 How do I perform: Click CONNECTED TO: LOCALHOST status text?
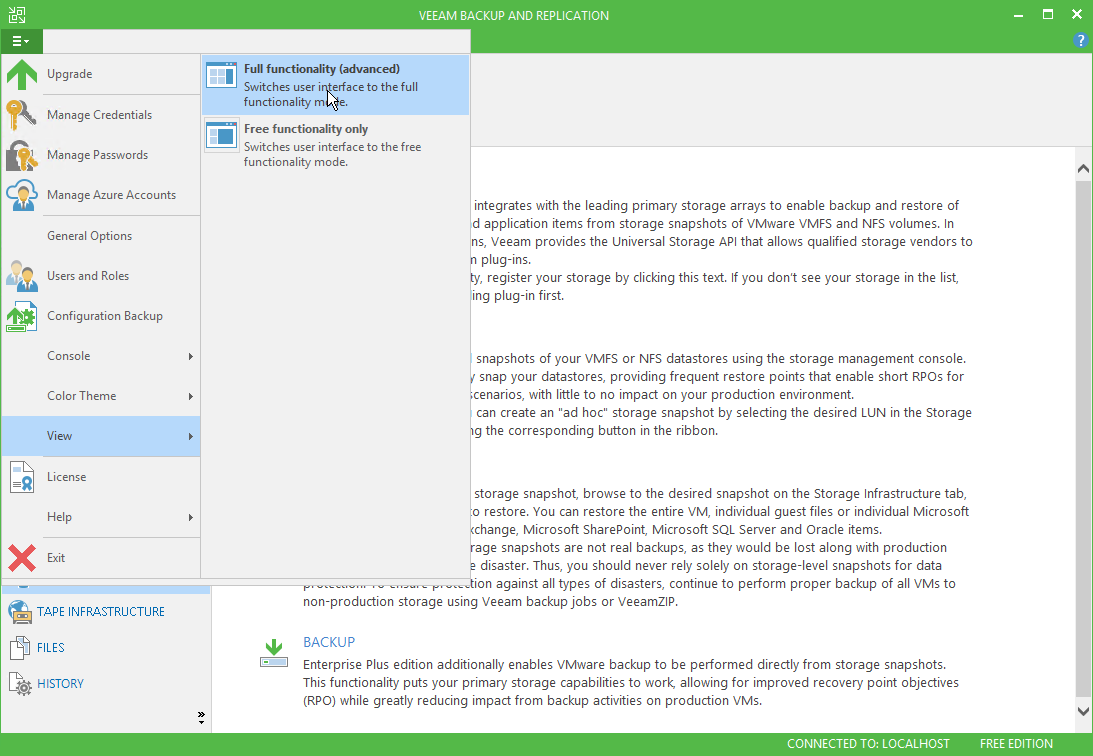coord(868,744)
